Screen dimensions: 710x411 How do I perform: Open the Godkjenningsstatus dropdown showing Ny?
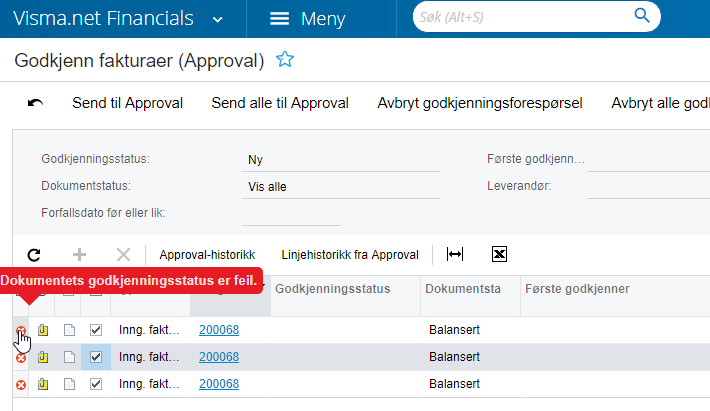[x=340, y=159]
